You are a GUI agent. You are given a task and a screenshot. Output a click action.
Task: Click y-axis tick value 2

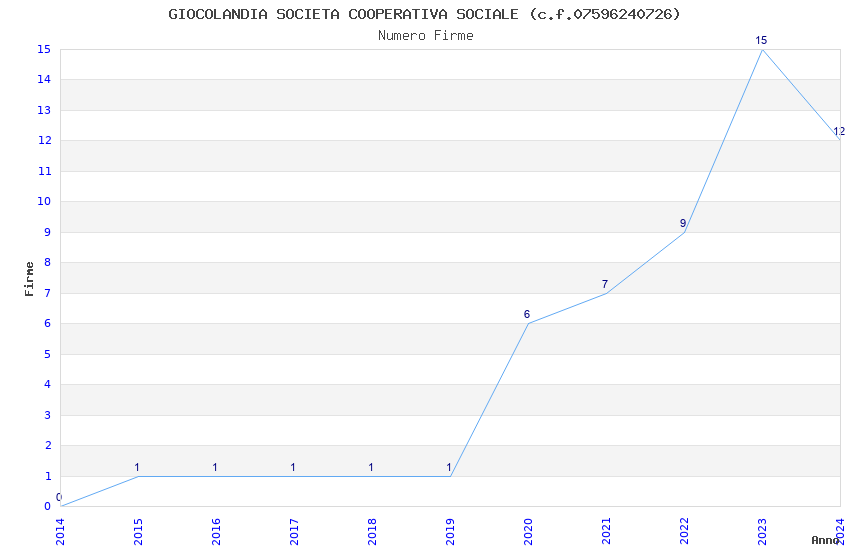coord(48,445)
